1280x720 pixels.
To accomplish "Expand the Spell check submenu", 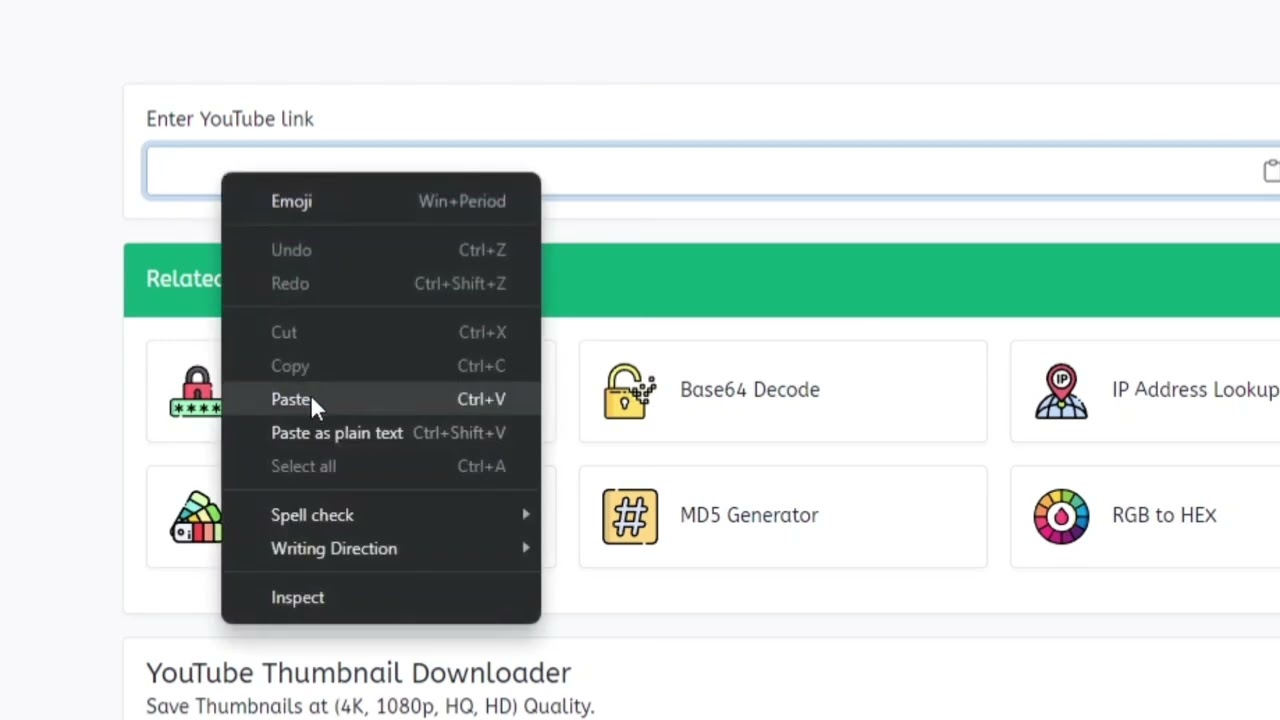I will pyautogui.click(x=380, y=515).
